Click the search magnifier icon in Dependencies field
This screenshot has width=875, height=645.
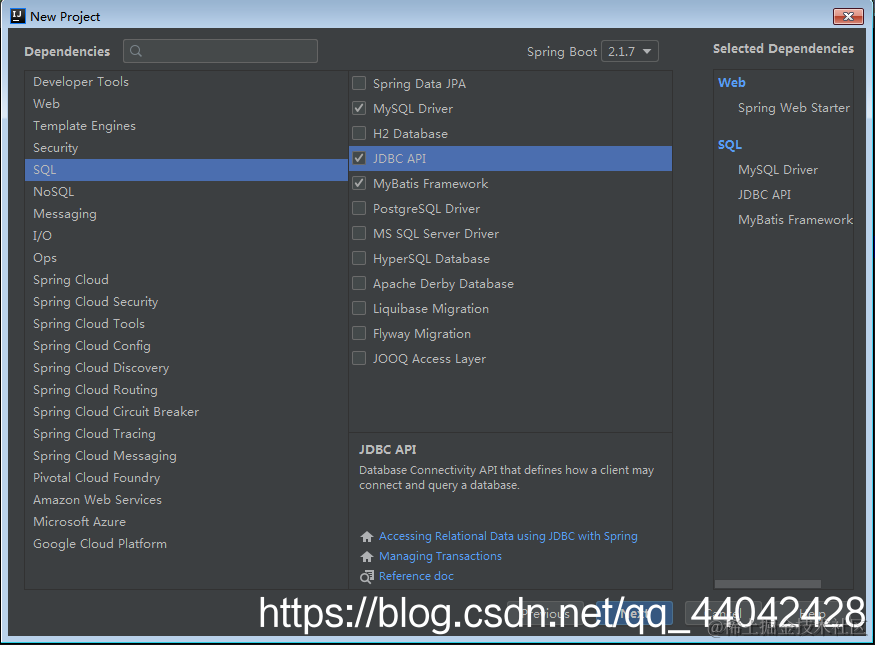(136, 51)
